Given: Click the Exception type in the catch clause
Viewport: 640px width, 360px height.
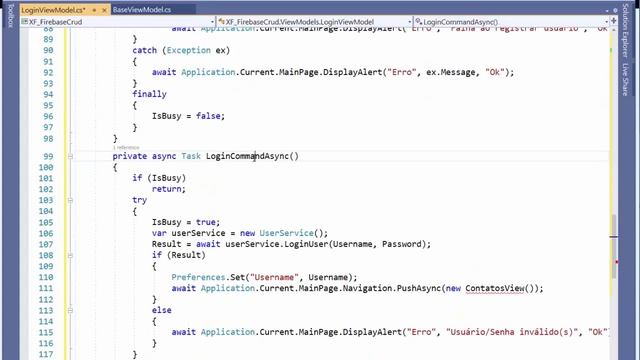Looking at the screenshot, I should 189,51.
